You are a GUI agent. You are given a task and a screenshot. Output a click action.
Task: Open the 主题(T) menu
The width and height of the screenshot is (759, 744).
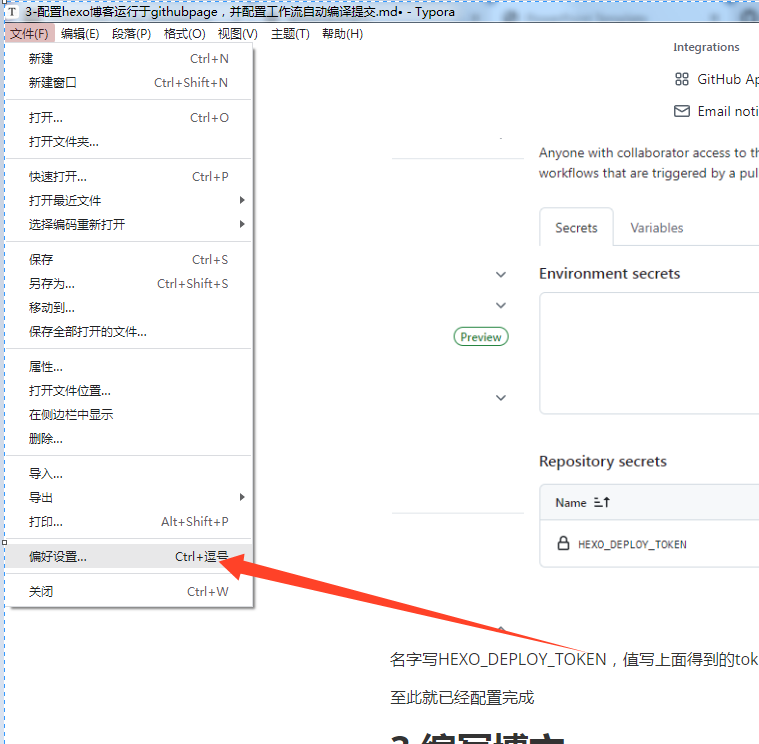pyautogui.click(x=290, y=34)
